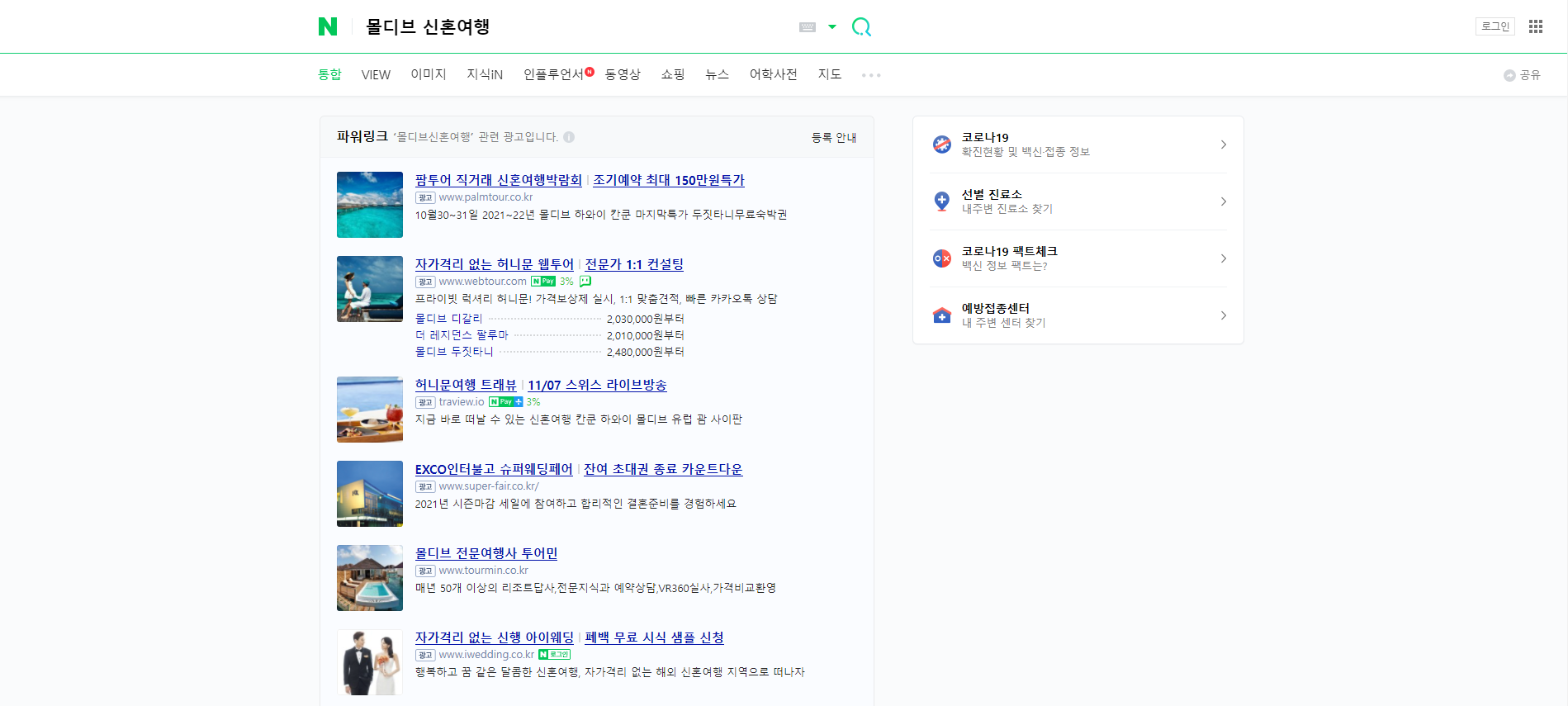Open the on-screen keyboard icon

click(808, 27)
